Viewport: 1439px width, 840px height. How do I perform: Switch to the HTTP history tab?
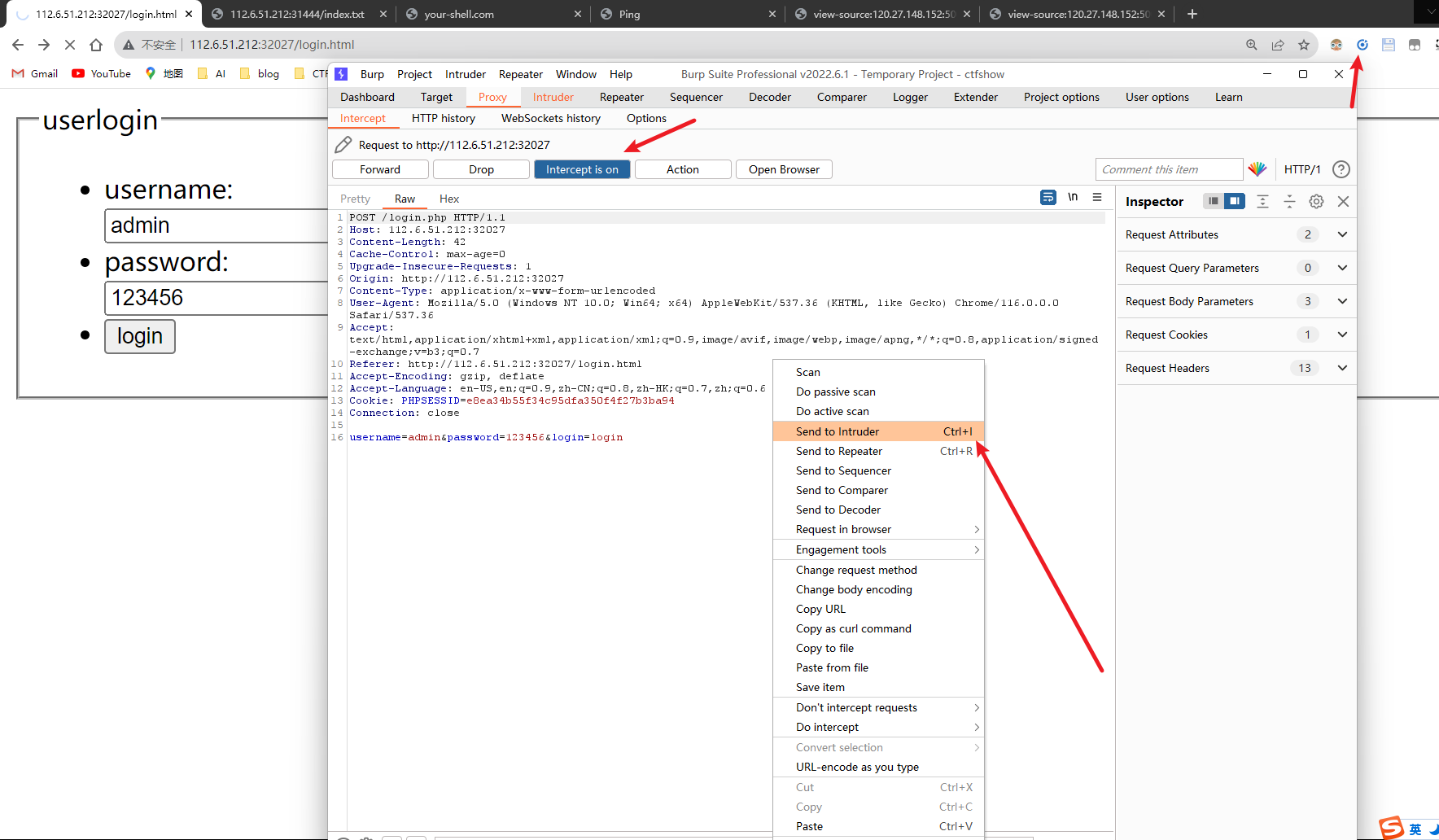[x=444, y=118]
